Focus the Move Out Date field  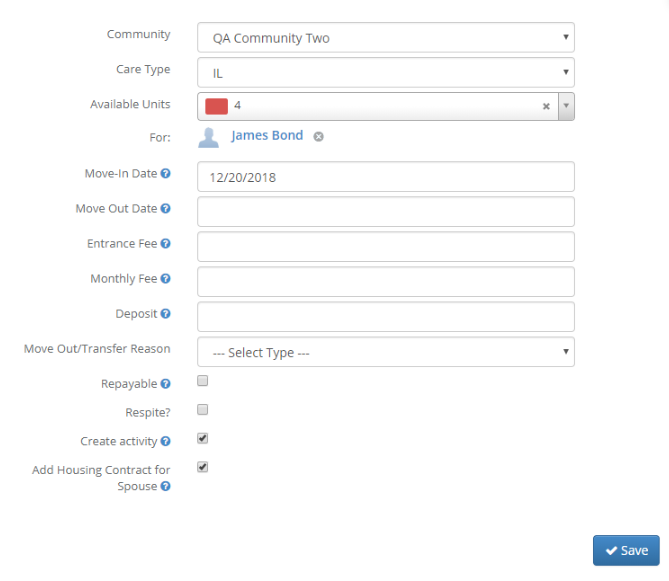click(x=386, y=212)
